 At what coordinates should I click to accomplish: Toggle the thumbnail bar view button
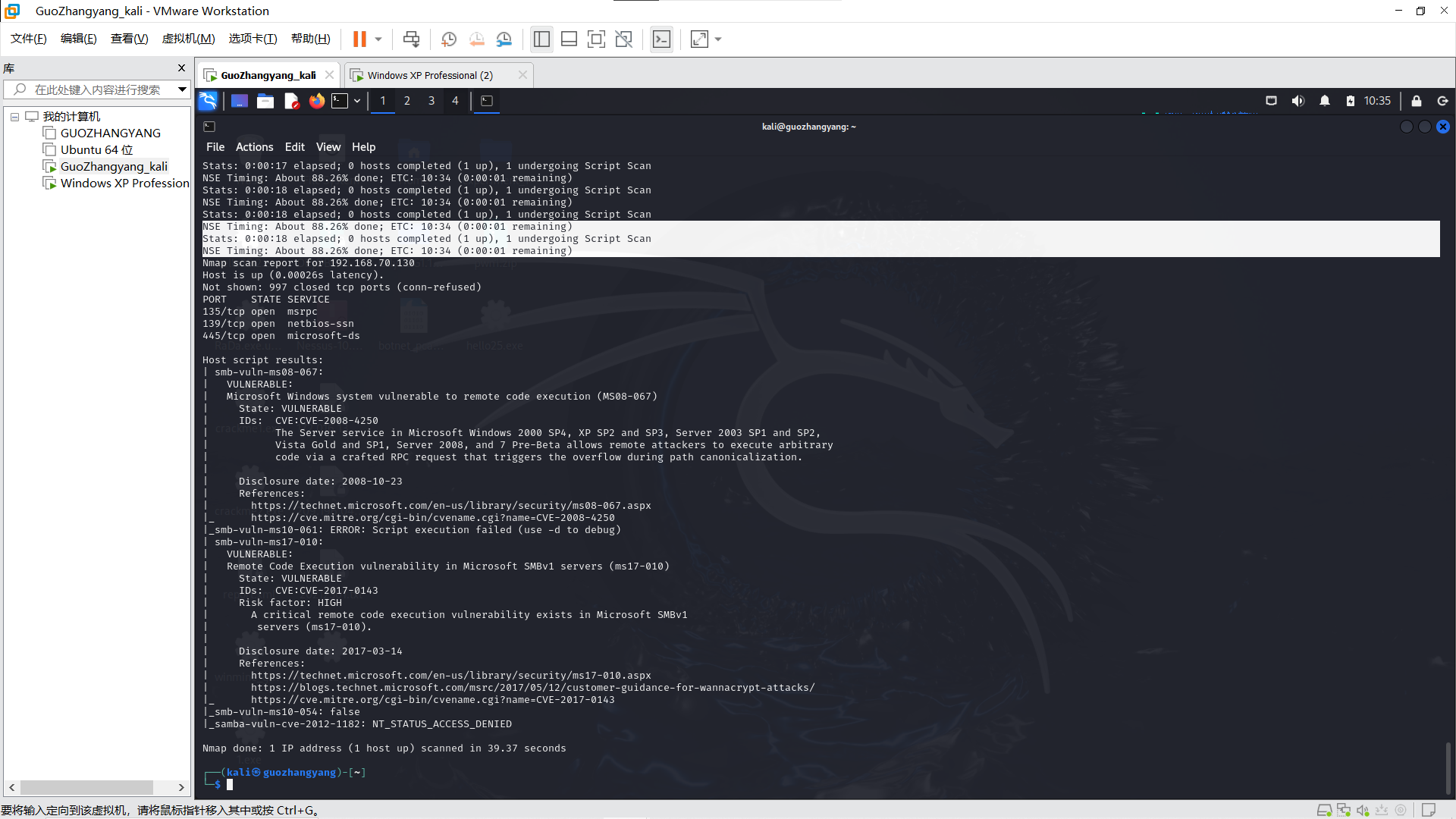[569, 39]
